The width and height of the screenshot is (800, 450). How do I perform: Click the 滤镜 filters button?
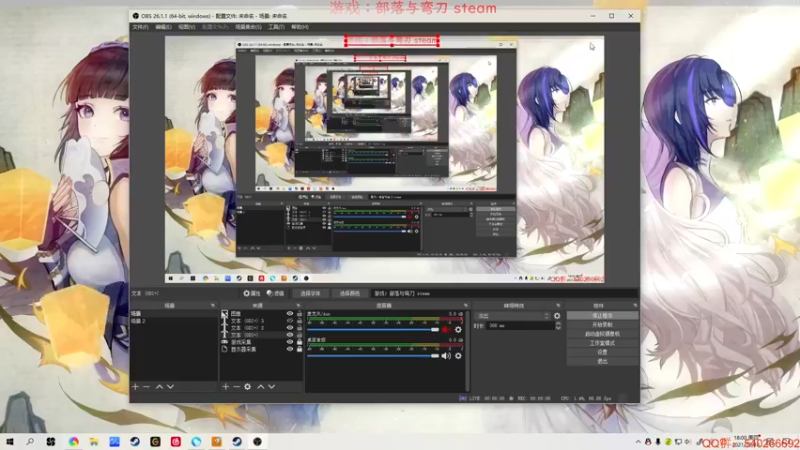pos(276,293)
